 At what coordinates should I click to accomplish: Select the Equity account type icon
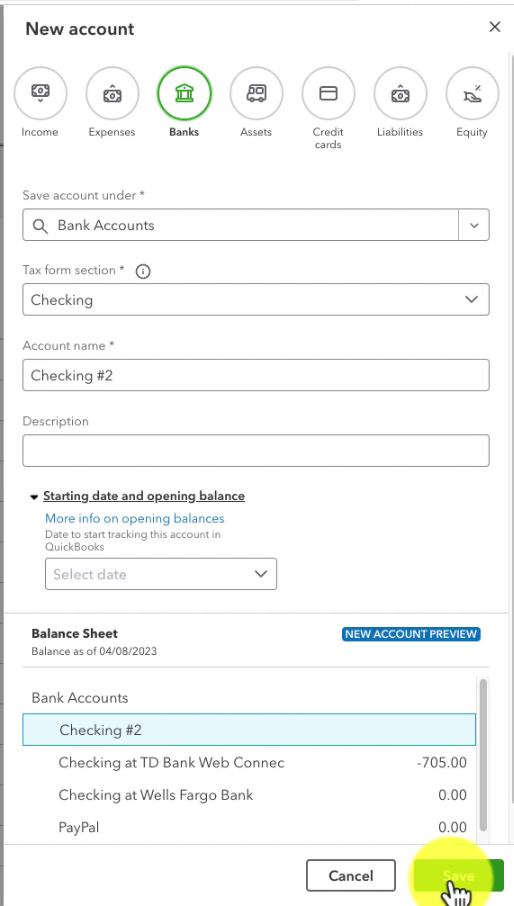pyautogui.click(x=472, y=93)
